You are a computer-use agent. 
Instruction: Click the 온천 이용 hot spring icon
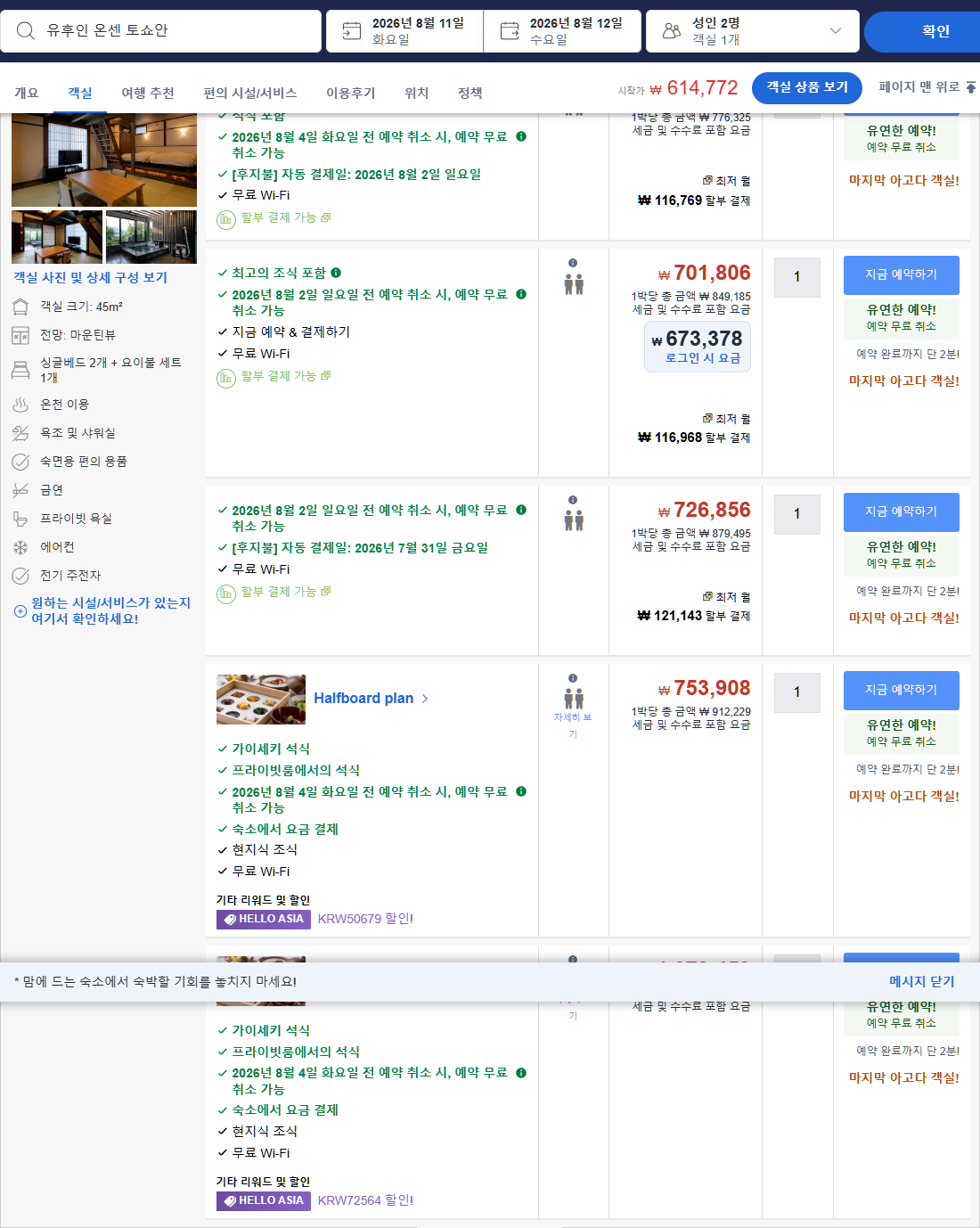point(20,405)
